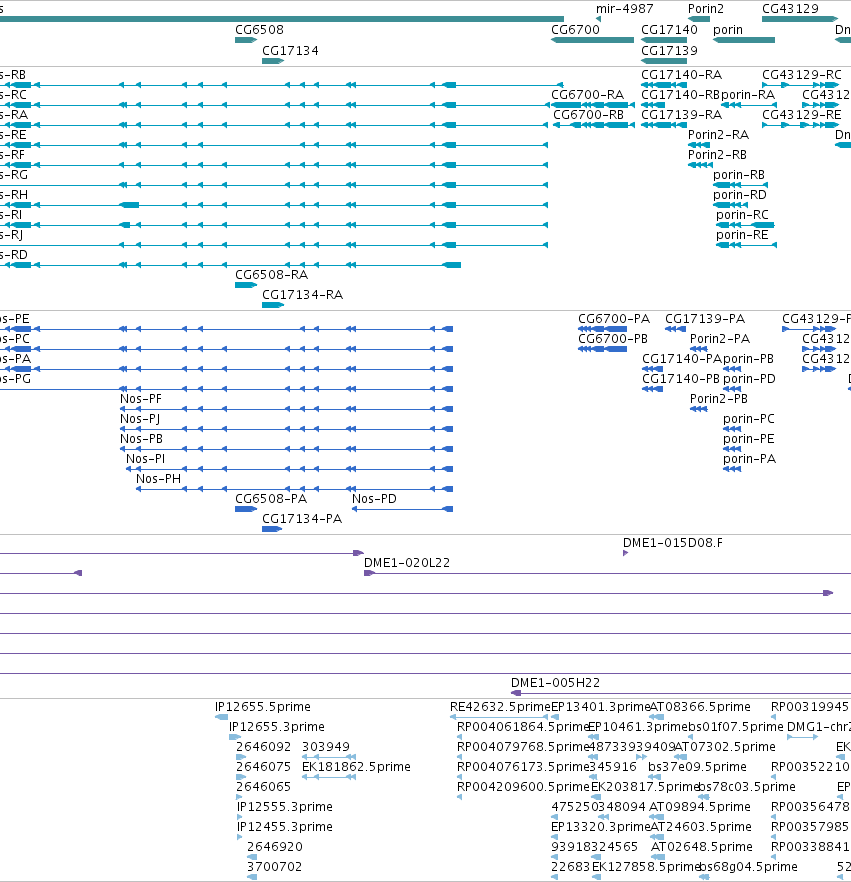851x882 pixels.
Task: Click transcript CG6700-RA label
Action: tap(587, 95)
